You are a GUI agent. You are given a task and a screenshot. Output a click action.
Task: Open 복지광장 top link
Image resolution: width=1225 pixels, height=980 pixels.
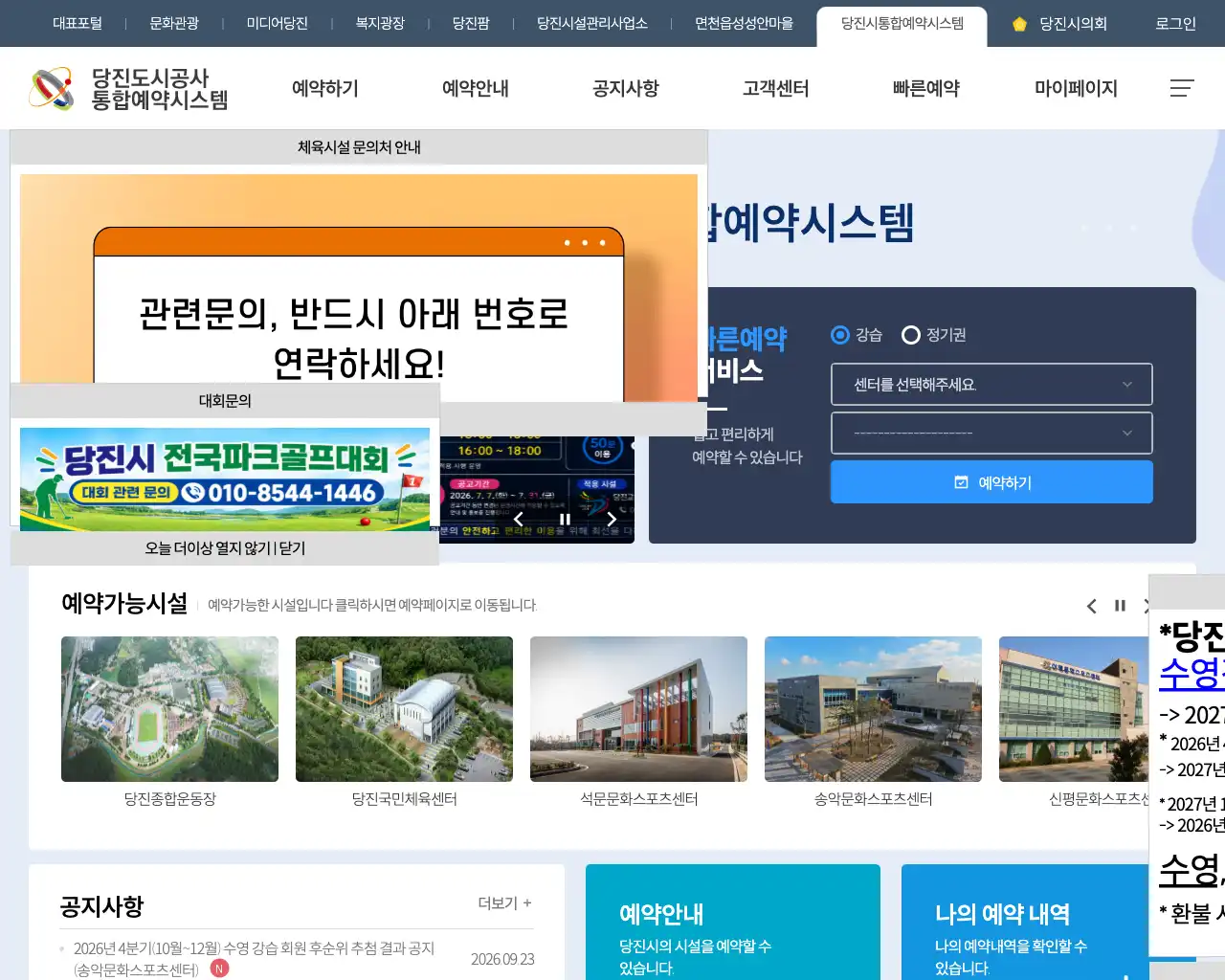point(381,24)
